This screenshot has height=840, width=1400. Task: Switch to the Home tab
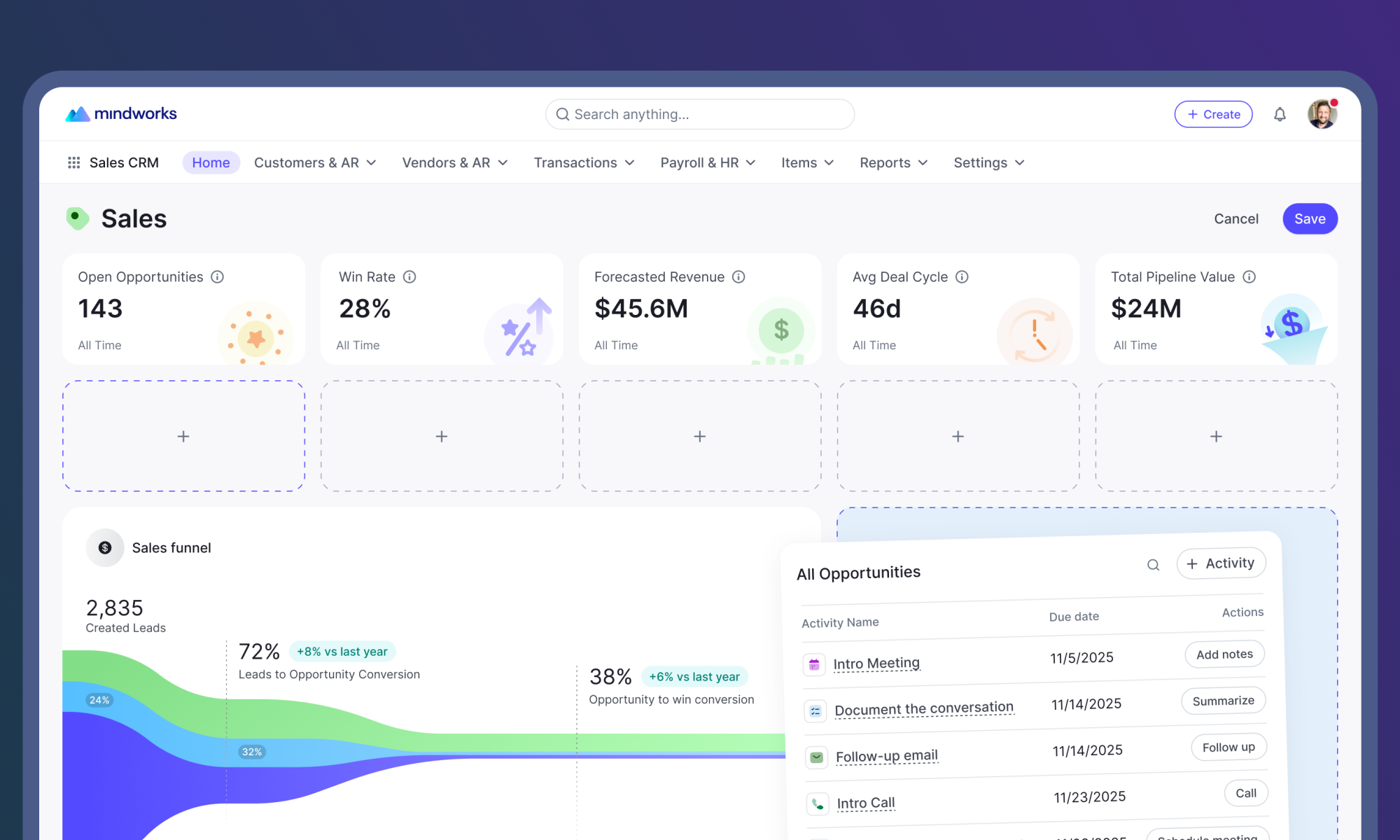211,162
